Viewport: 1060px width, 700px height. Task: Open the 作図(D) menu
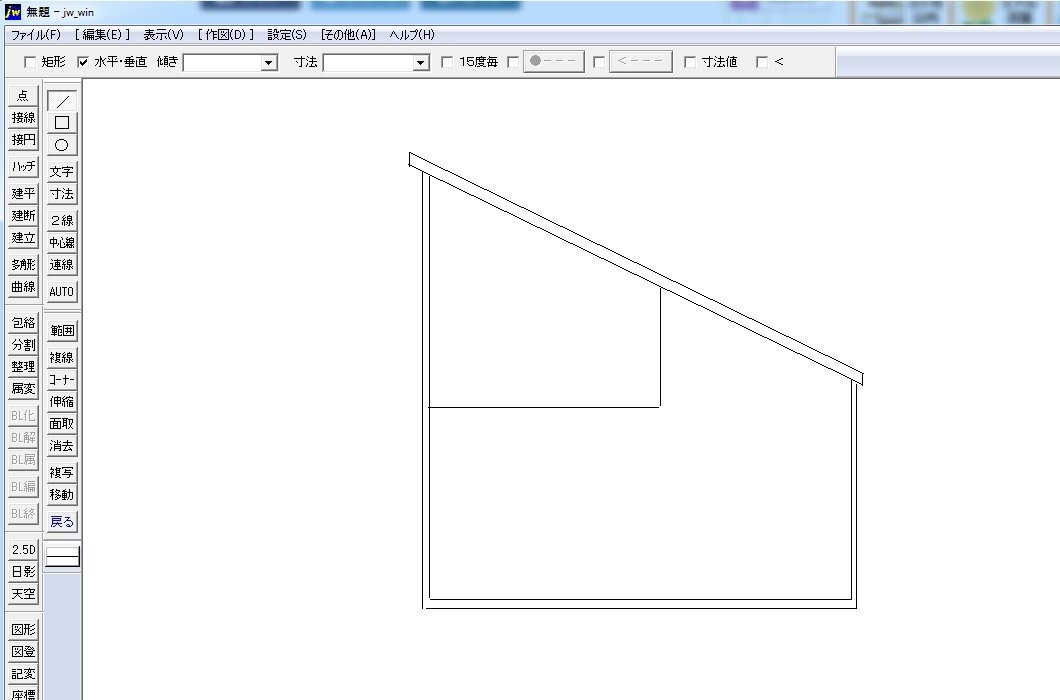(x=226, y=34)
